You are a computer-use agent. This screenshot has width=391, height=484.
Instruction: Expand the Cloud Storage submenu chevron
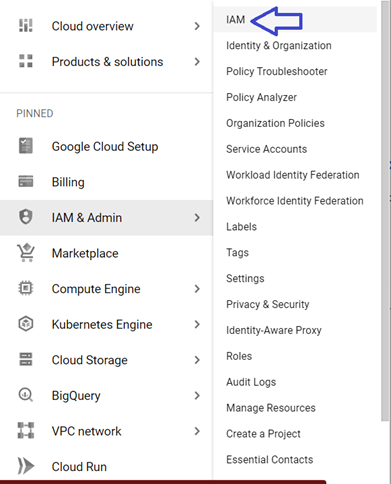(x=197, y=360)
